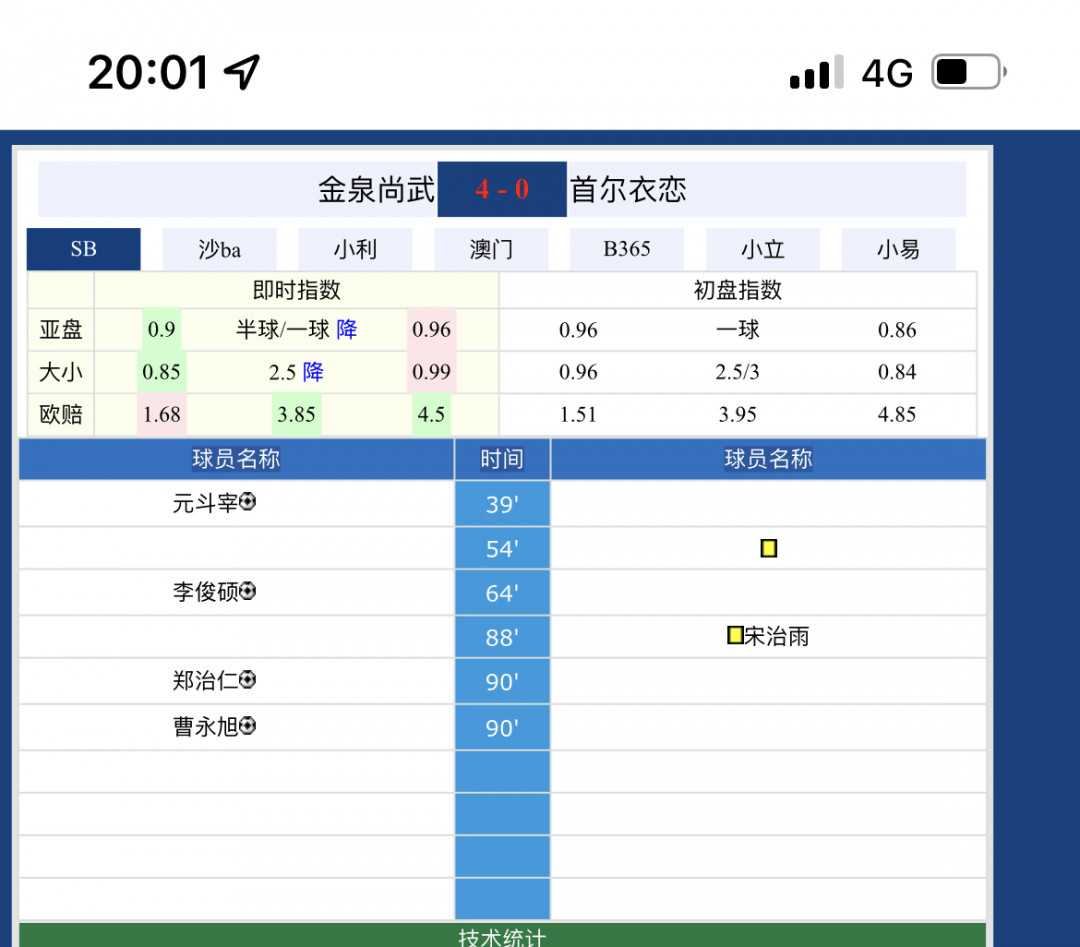1080x947 pixels.
Task: Tap the yellow card in the 54' row
Action: (769, 548)
